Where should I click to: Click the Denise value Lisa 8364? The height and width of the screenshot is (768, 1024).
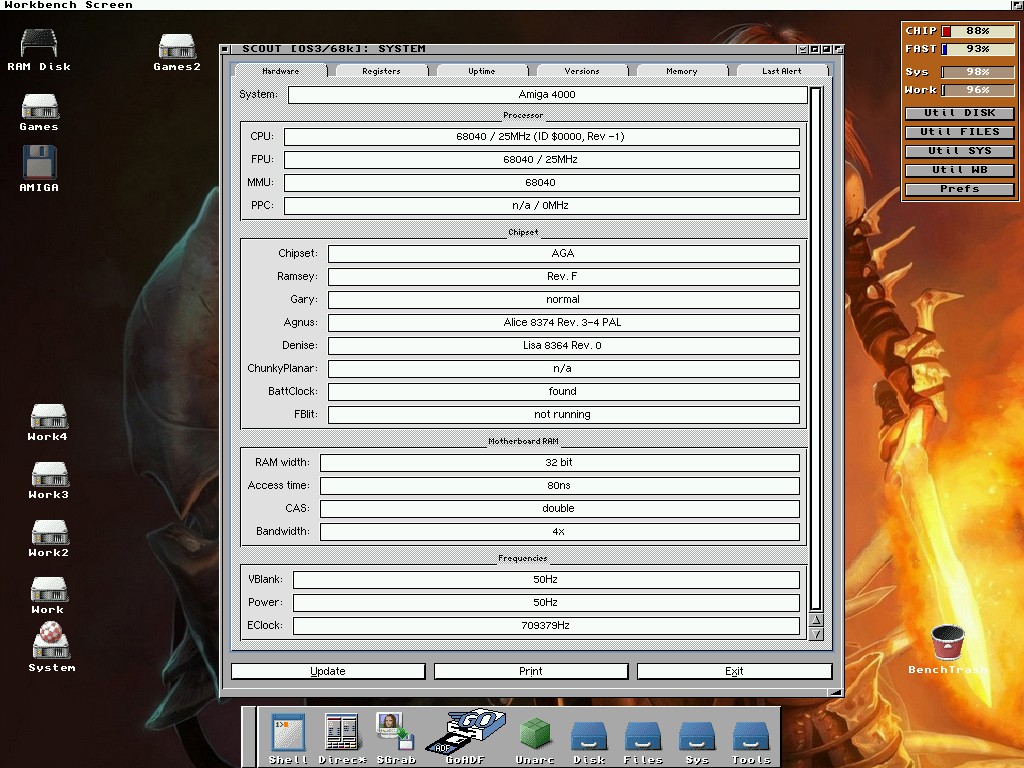coord(564,345)
